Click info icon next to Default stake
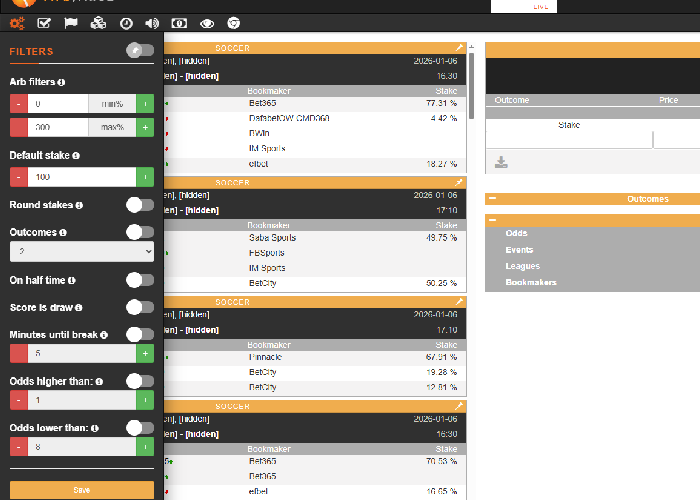700x500 pixels. 76,156
